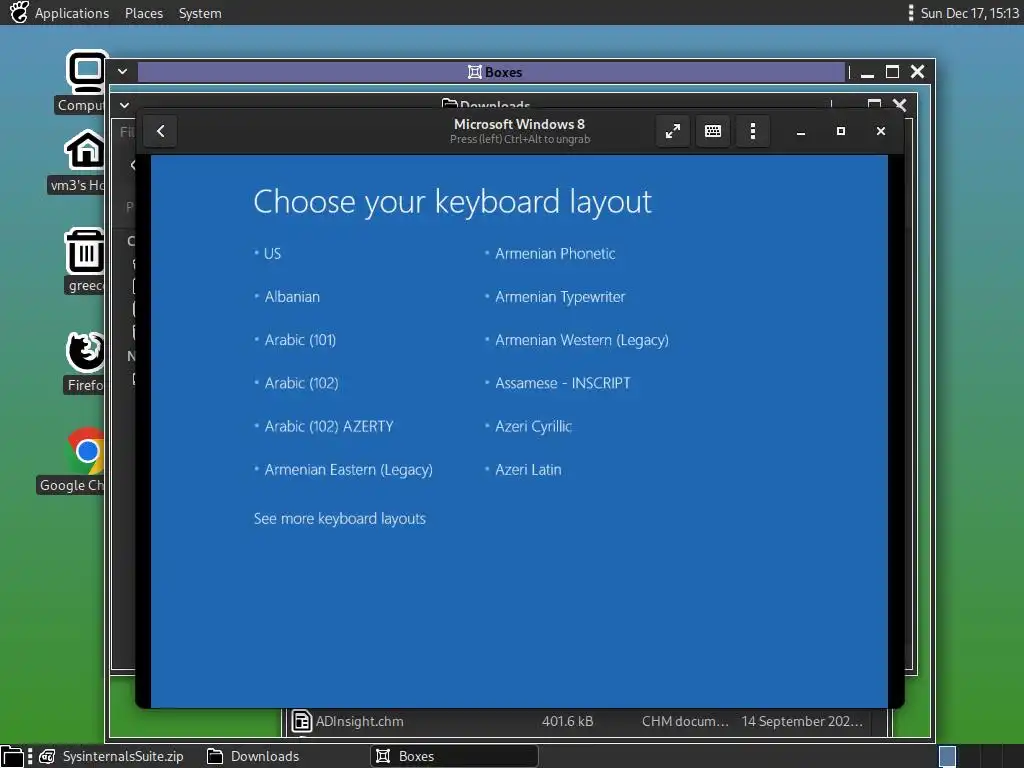Image resolution: width=1024 pixels, height=768 pixels.
Task: Click See more keyboard layouts
Action: tap(340, 519)
